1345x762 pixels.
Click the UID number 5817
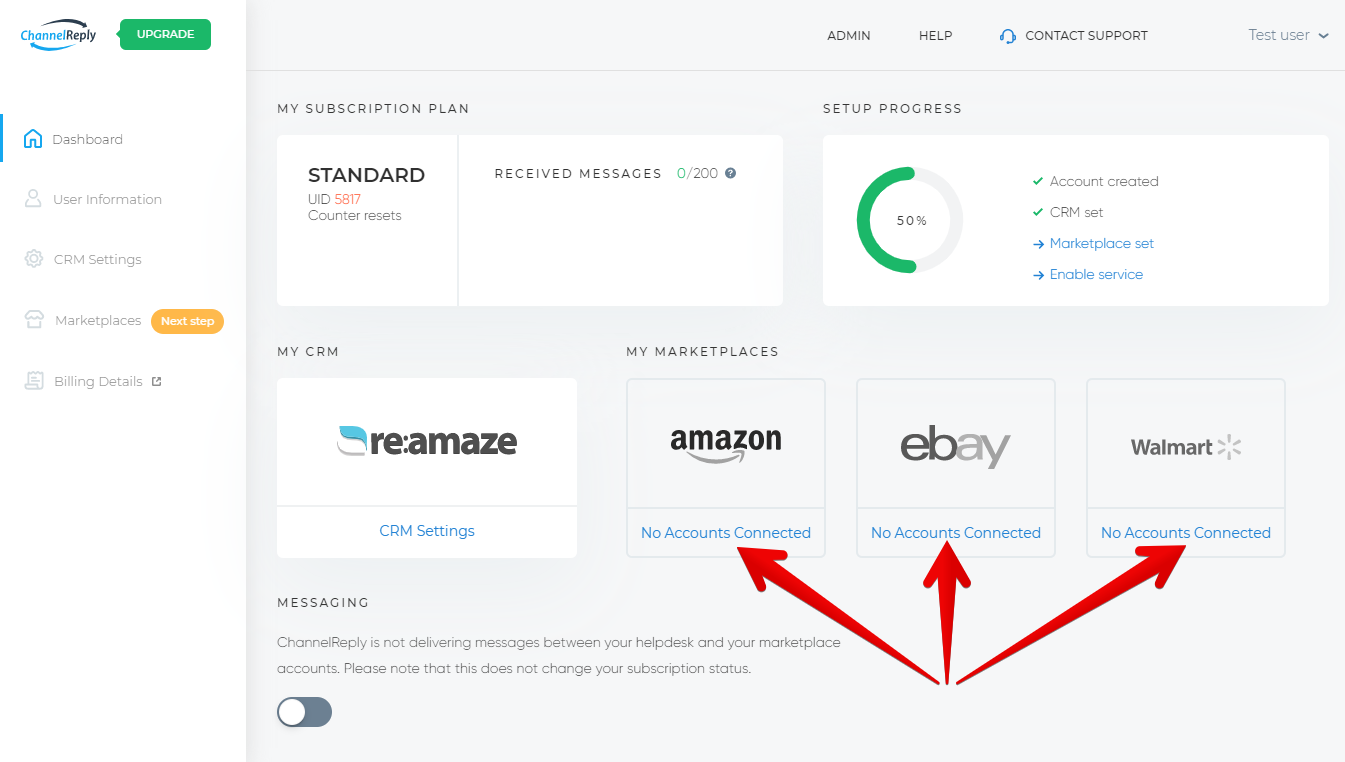(x=348, y=199)
